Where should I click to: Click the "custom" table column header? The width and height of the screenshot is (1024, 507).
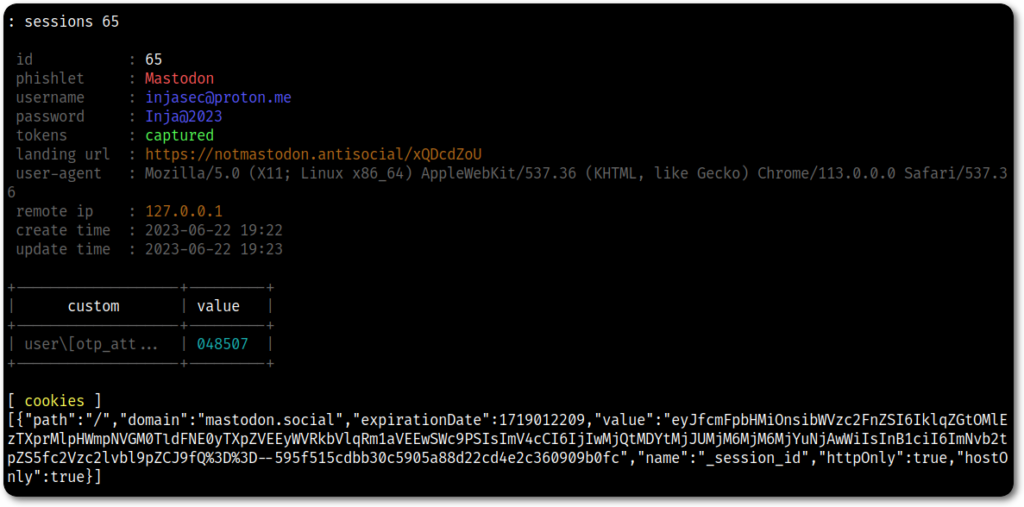point(93,306)
